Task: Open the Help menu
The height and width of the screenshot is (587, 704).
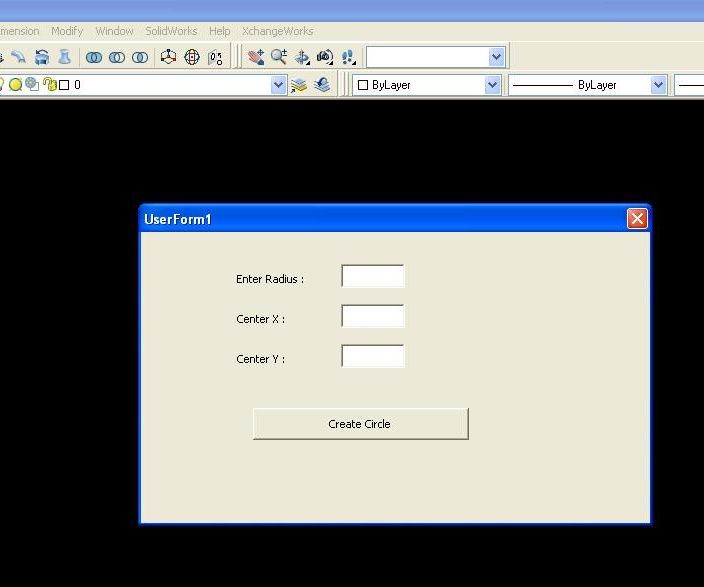Action: point(220,31)
